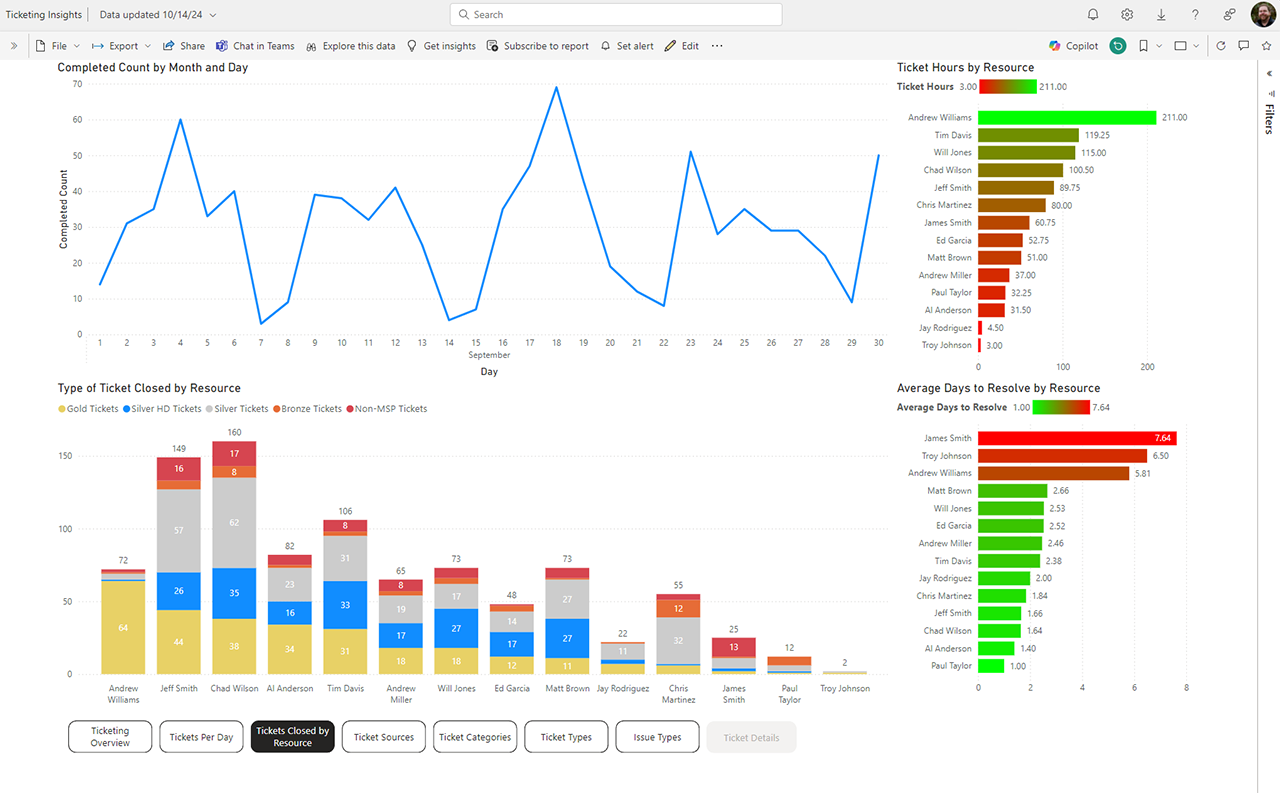Go to Ticketing Overview page
Screen dimensions: 1280x793
click(x=110, y=737)
